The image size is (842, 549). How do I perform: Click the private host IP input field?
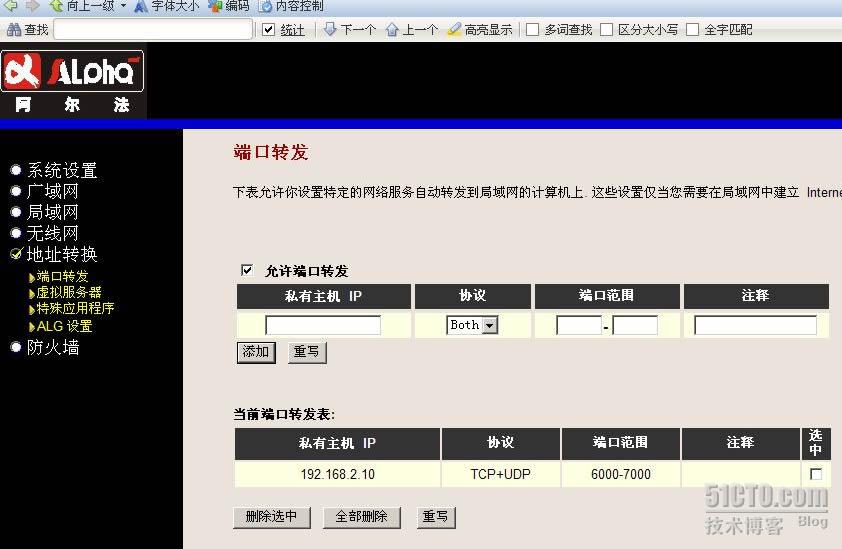click(x=323, y=325)
